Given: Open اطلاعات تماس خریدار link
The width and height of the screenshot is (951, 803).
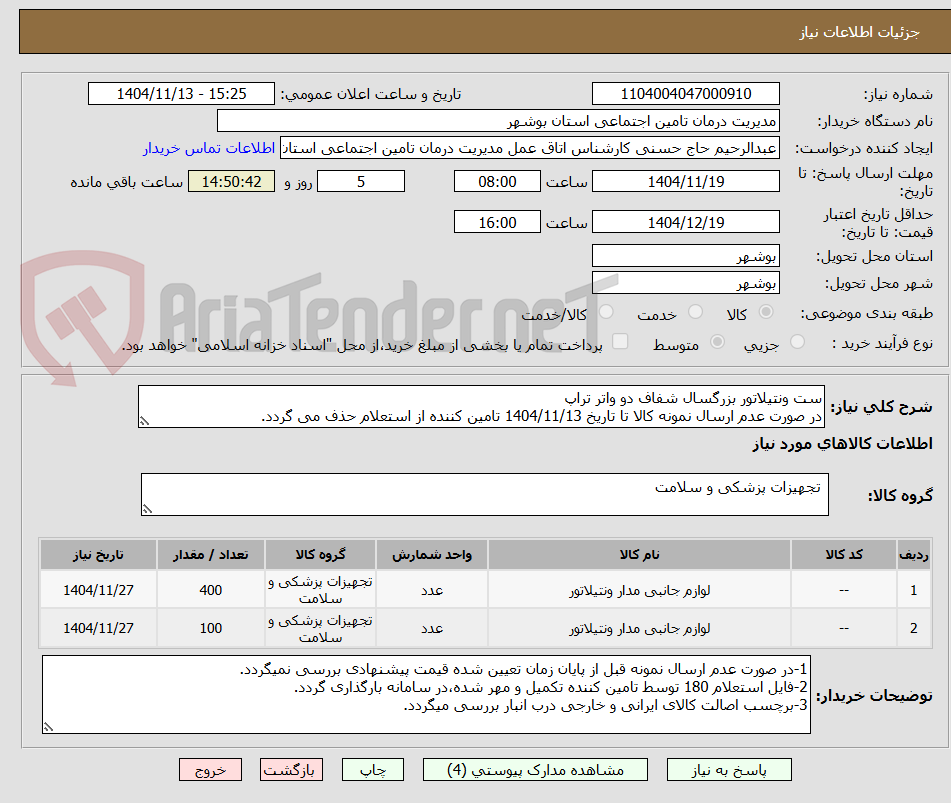Looking at the screenshot, I should 209,148.
